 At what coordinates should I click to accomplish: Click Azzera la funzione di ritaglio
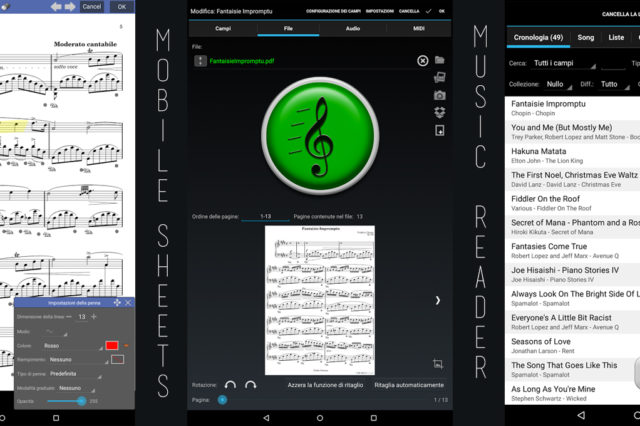coord(325,385)
